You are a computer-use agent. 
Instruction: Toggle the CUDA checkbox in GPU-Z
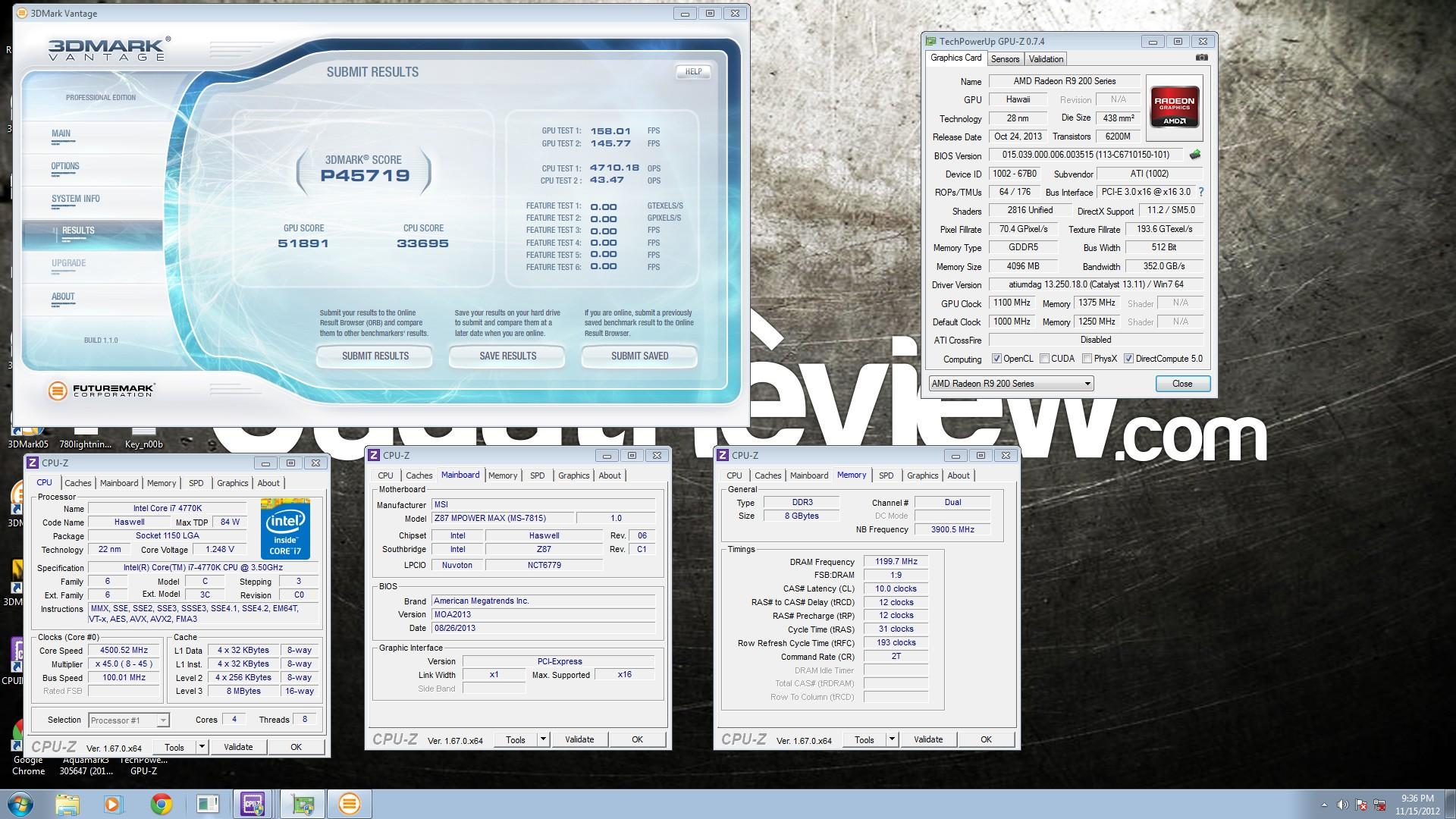point(1045,359)
